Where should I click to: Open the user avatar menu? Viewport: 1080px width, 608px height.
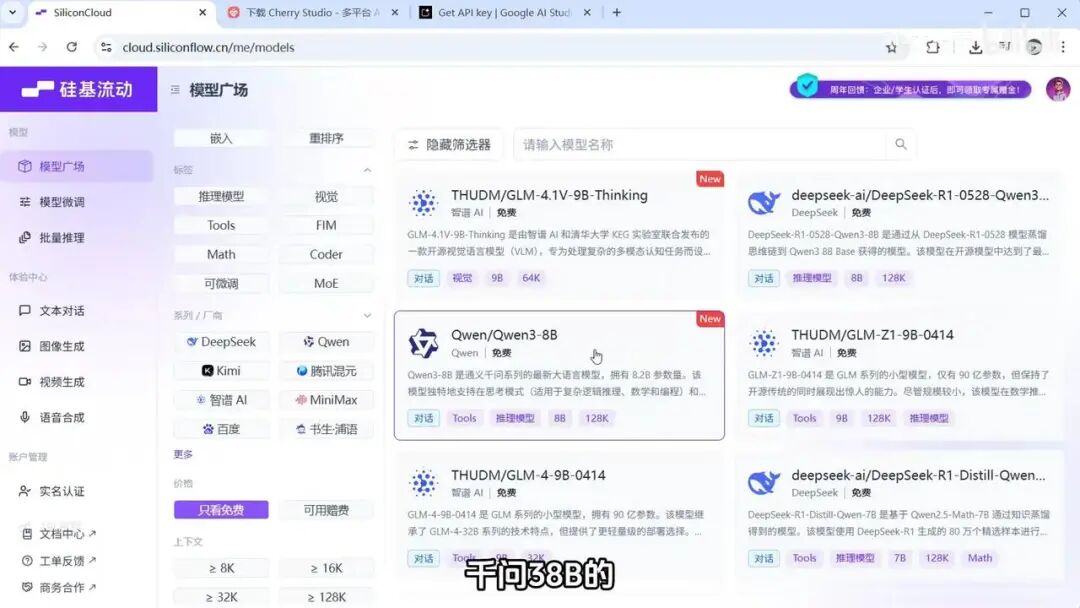tap(1057, 89)
